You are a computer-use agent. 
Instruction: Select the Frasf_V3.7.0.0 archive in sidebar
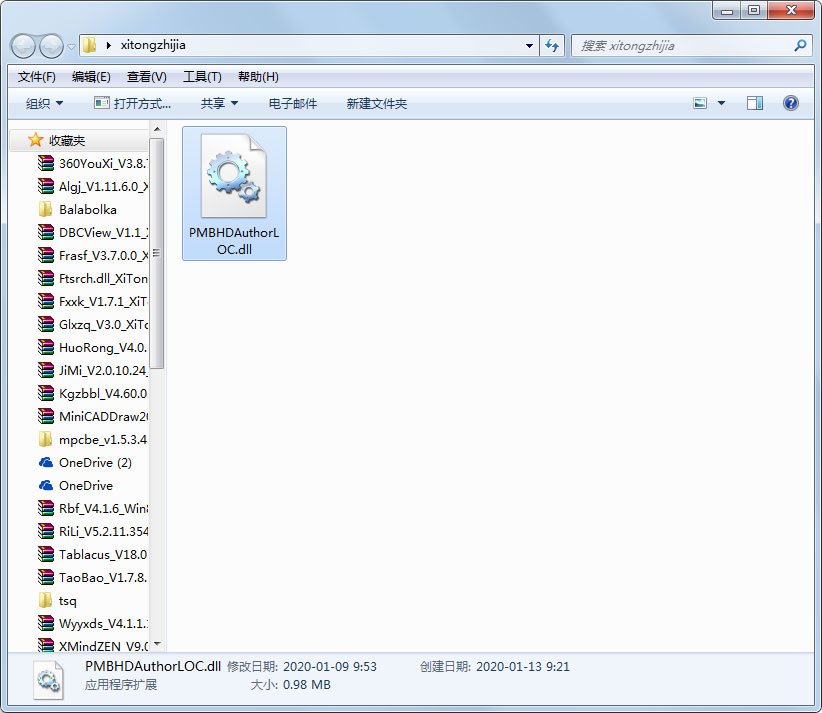[92, 256]
